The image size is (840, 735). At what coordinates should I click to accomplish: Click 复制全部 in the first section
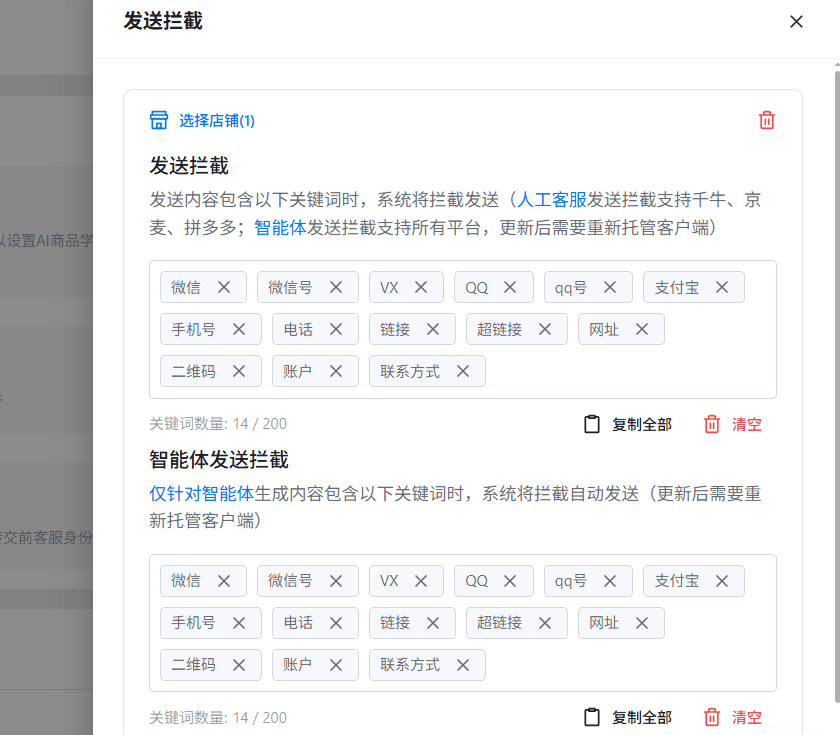click(643, 423)
